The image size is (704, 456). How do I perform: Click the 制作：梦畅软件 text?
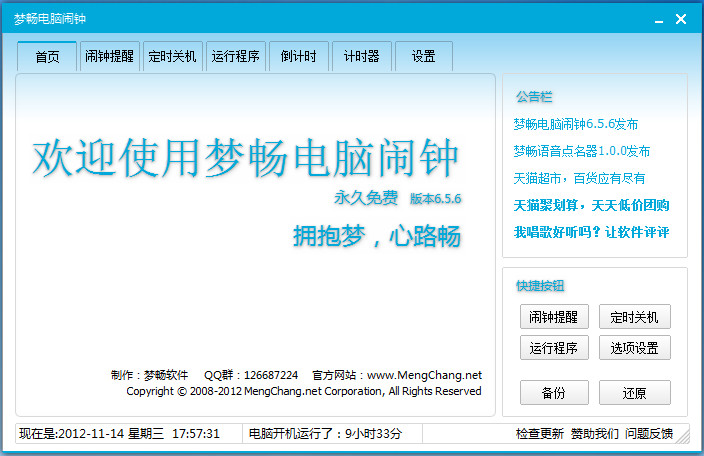pyautogui.click(x=150, y=375)
